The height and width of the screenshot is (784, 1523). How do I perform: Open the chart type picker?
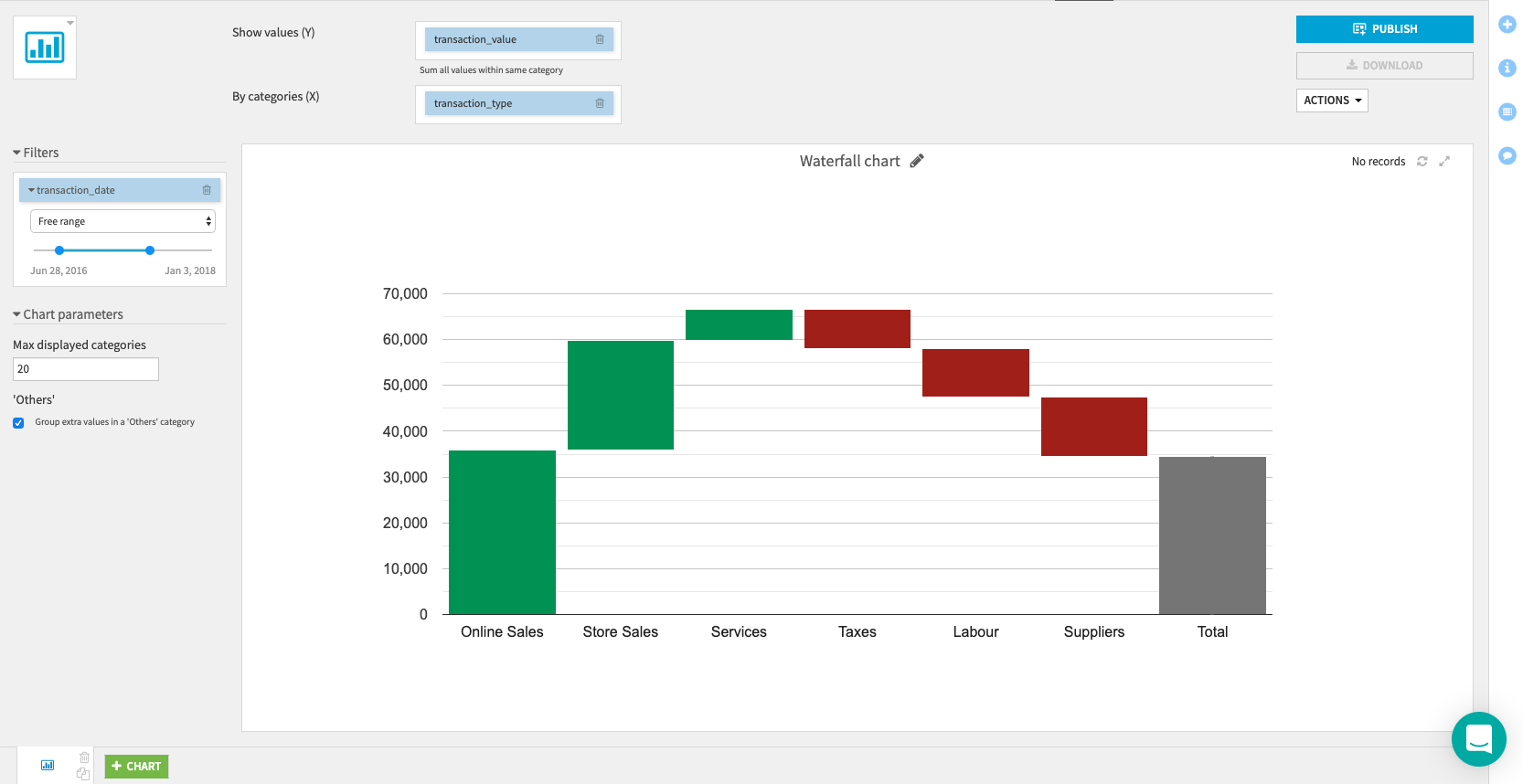[x=45, y=48]
